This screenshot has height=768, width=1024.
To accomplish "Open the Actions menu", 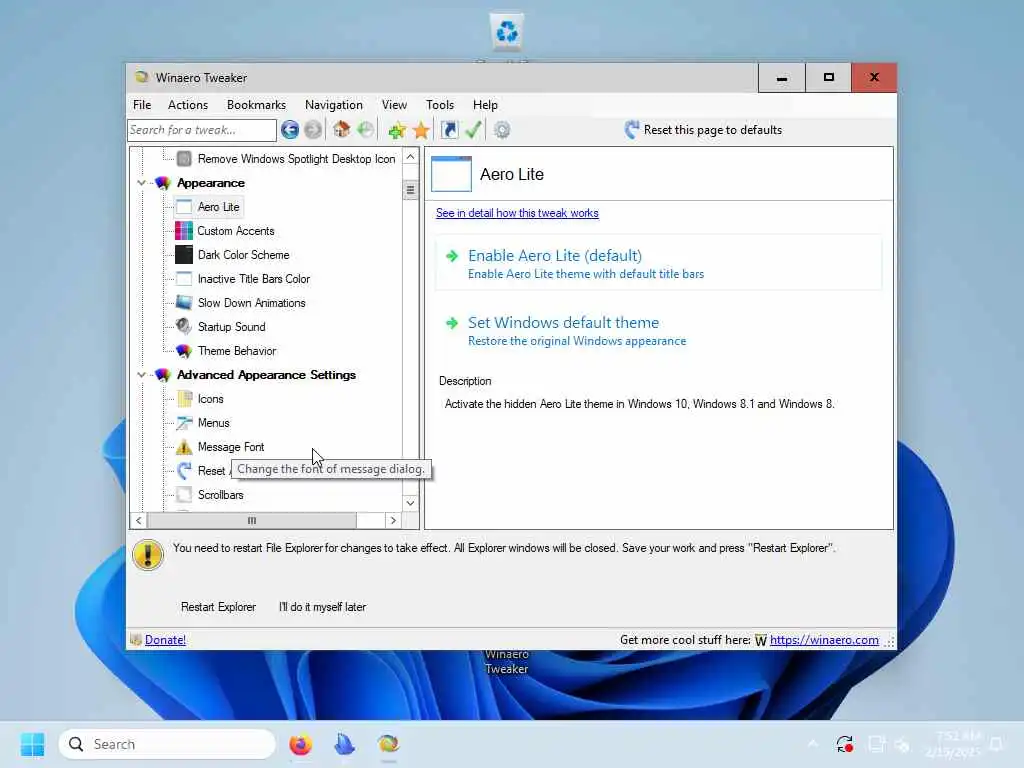I will 187,105.
